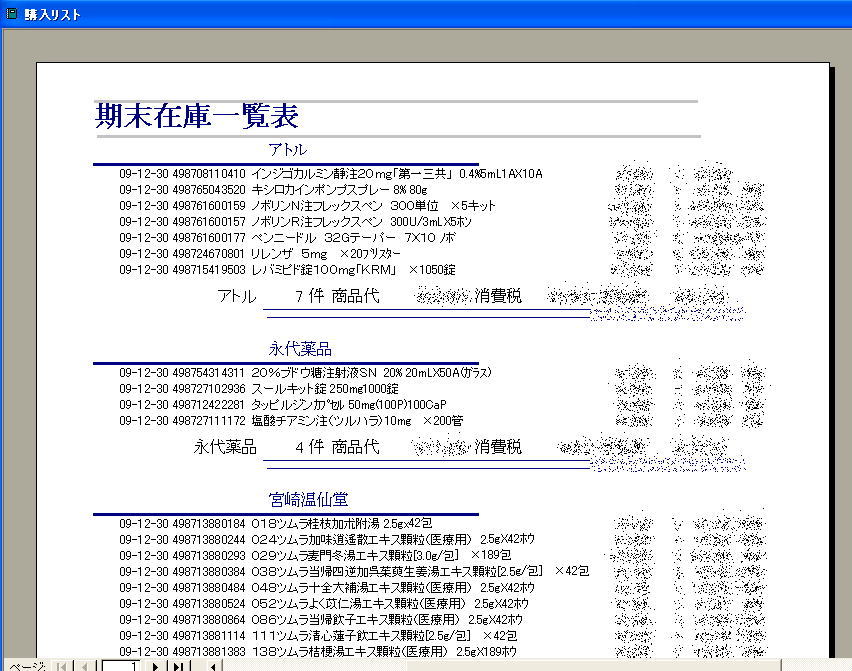Click the 期末在庫一覧表 report title
Image resolution: width=852 pixels, height=671 pixels.
point(197,116)
